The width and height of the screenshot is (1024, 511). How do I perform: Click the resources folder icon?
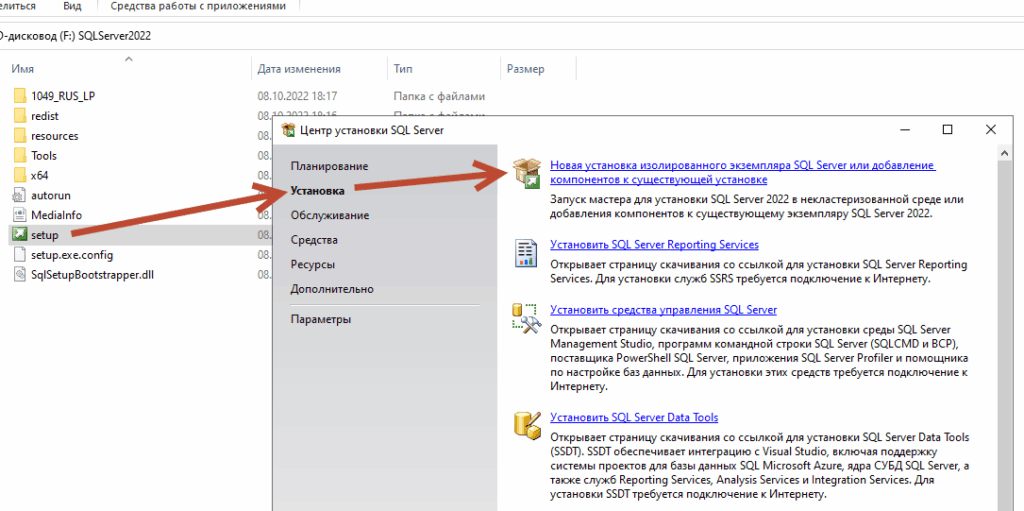click(20, 136)
